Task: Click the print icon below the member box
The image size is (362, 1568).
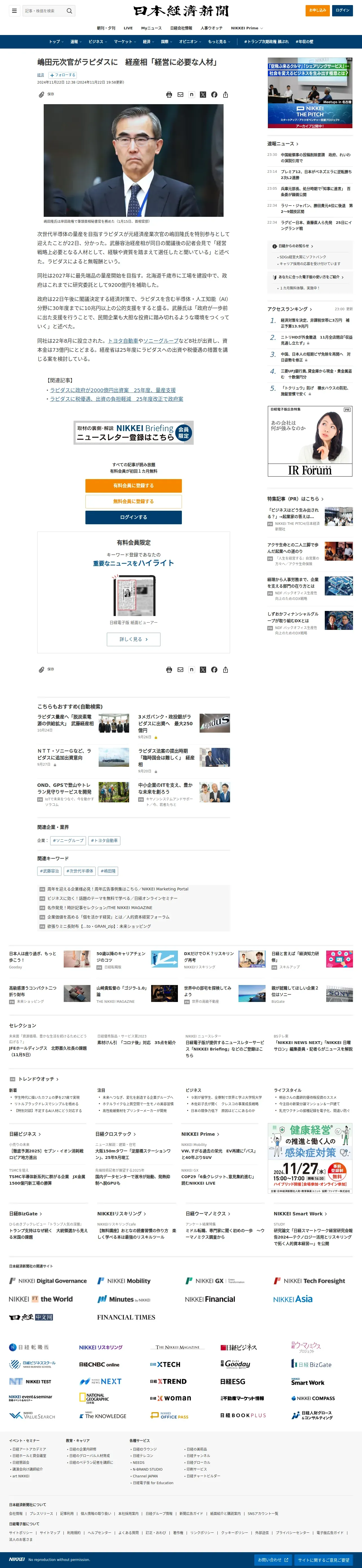Action: (x=169, y=670)
